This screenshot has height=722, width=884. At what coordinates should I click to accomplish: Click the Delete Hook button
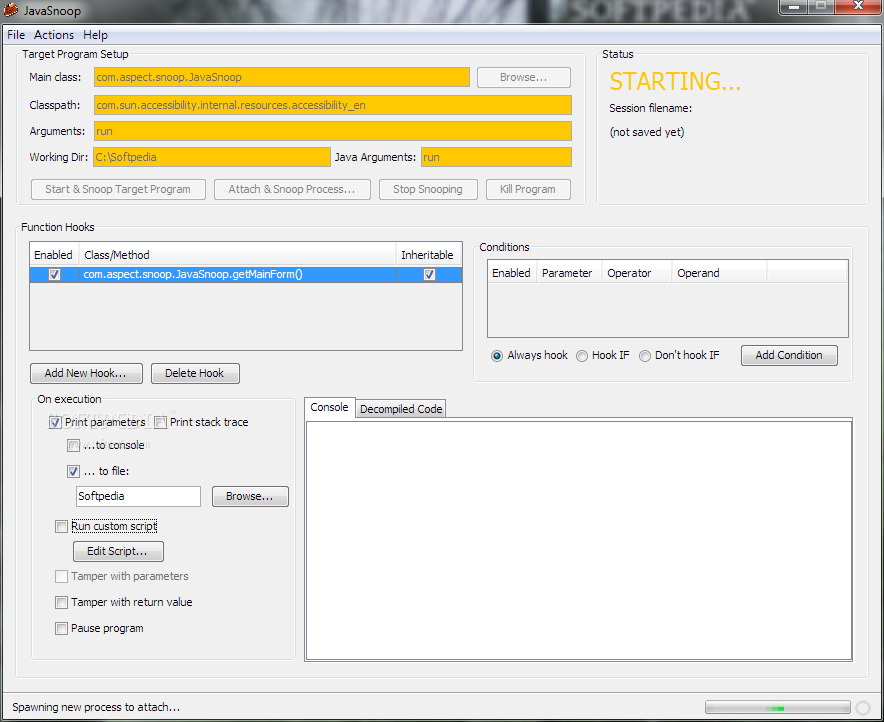click(195, 373)
